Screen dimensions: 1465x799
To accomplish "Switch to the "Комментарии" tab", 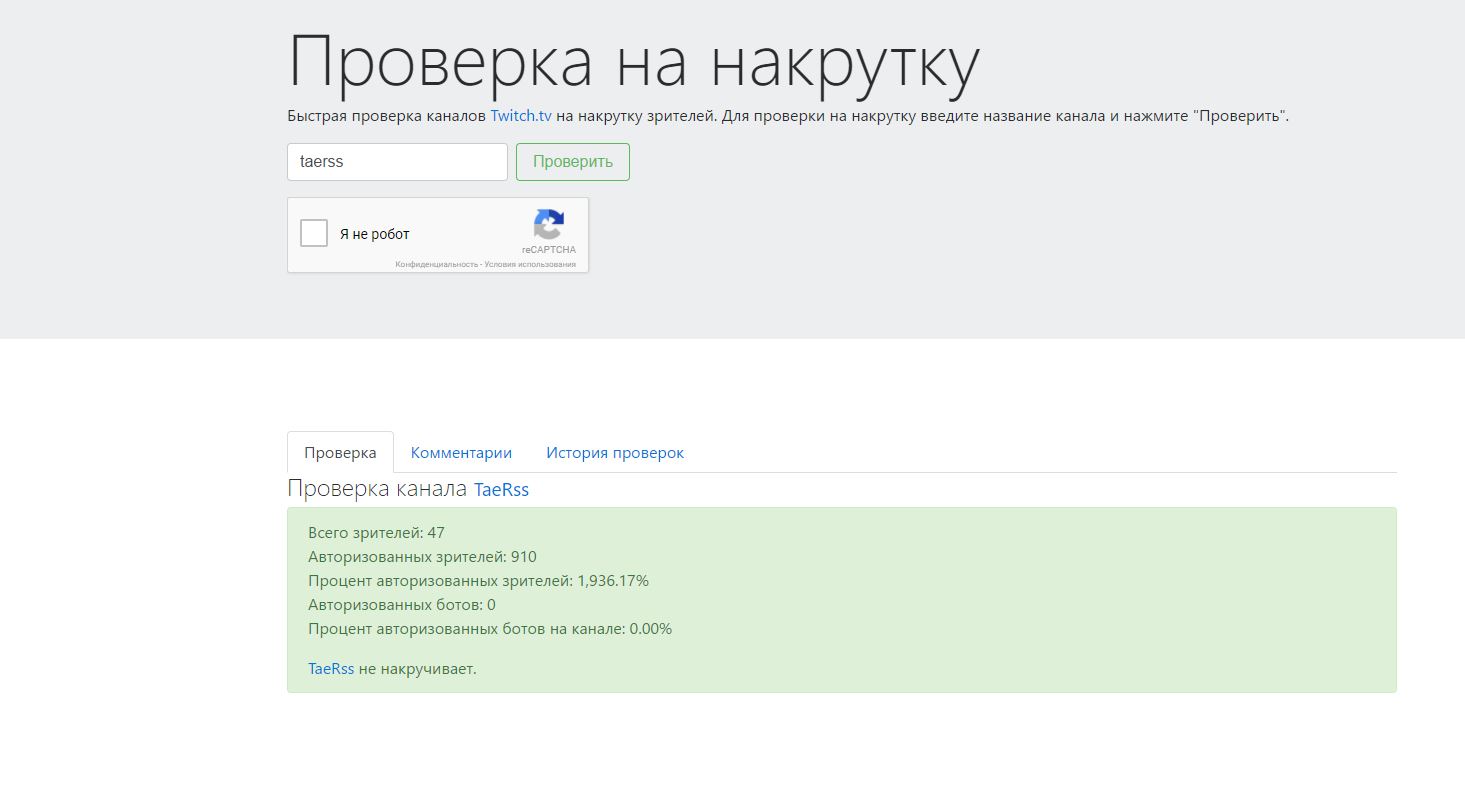I will coord(461,453).
